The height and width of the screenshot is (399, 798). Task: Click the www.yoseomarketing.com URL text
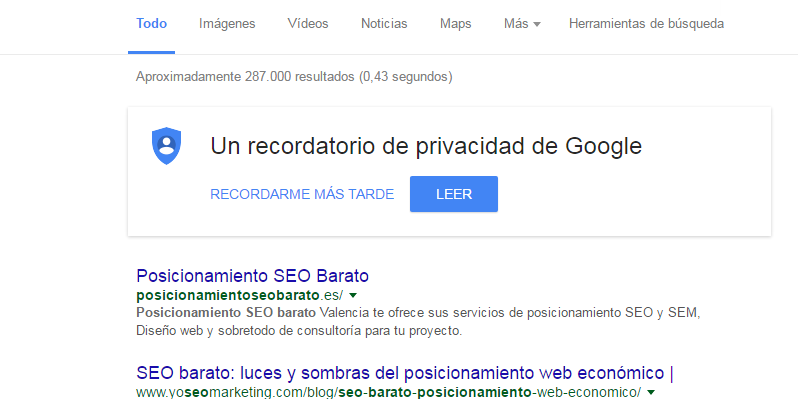click(389, 392)
